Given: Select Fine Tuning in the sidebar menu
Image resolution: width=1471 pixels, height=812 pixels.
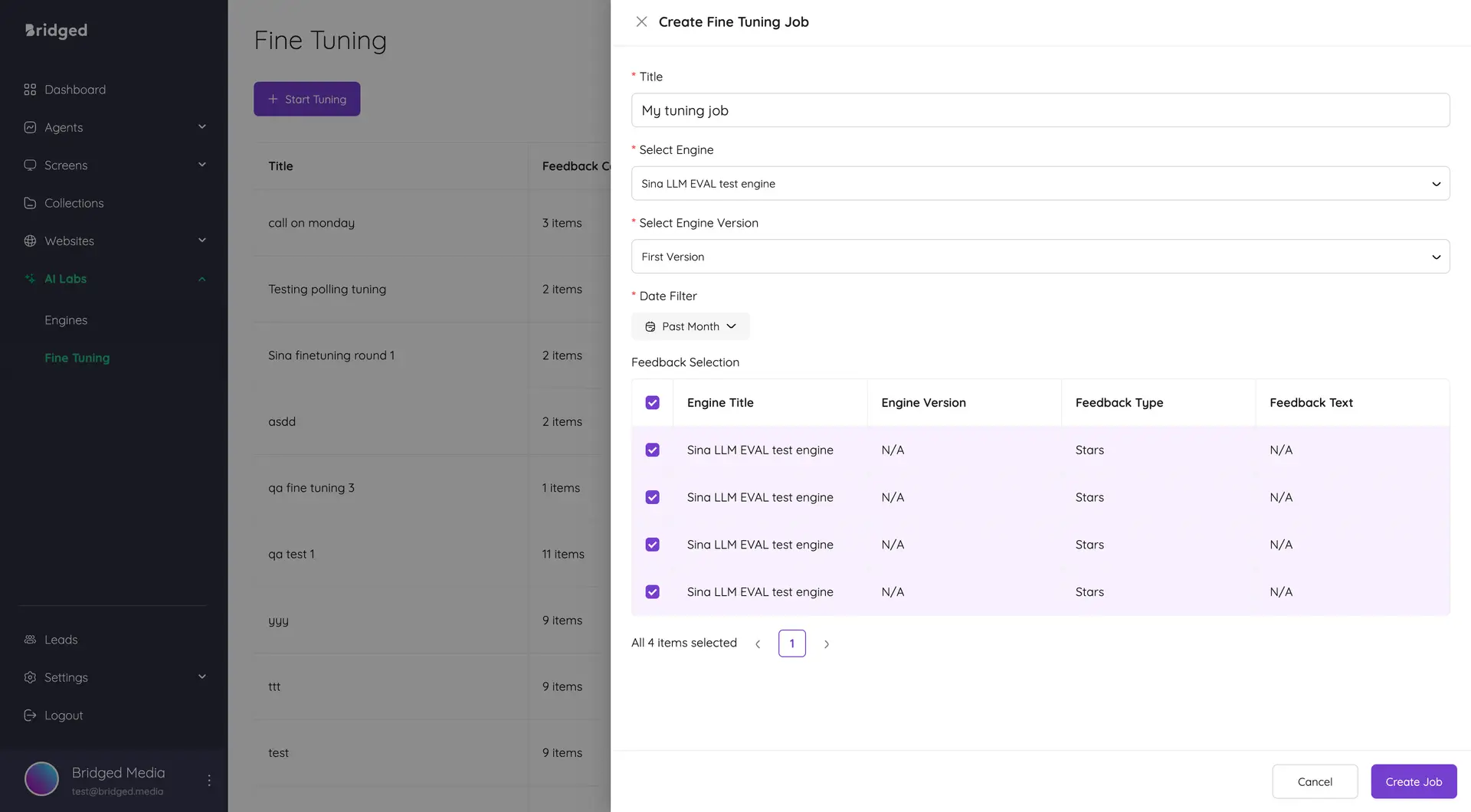Looking at the screenshot, I should tap(77, 358).
